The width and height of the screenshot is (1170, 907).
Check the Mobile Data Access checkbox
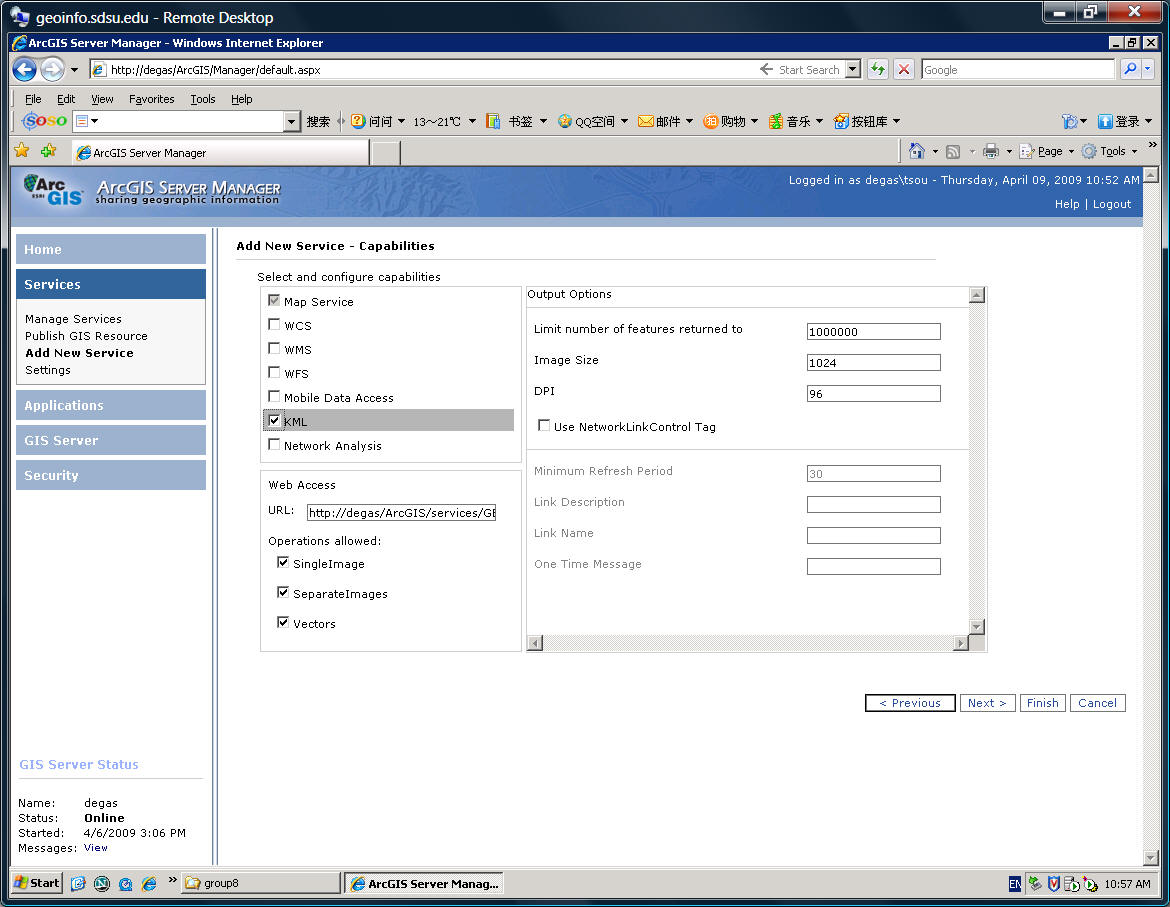coord(274,396)
